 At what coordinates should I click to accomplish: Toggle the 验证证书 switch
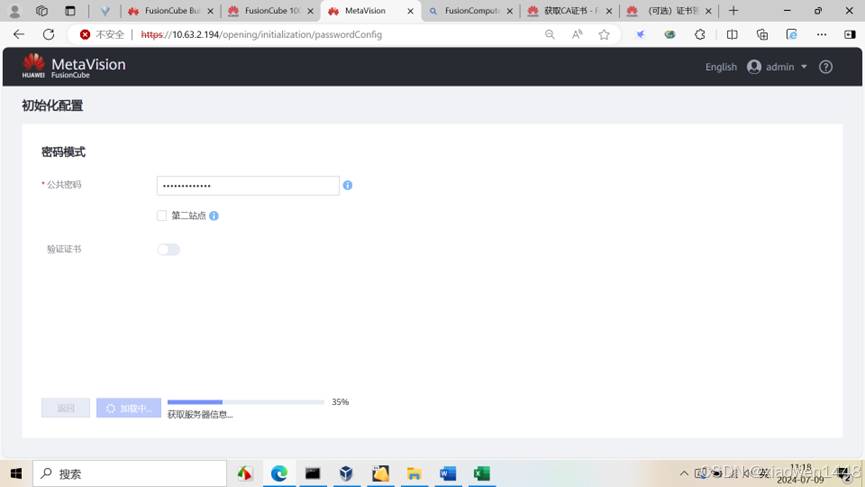click(168, 249)
